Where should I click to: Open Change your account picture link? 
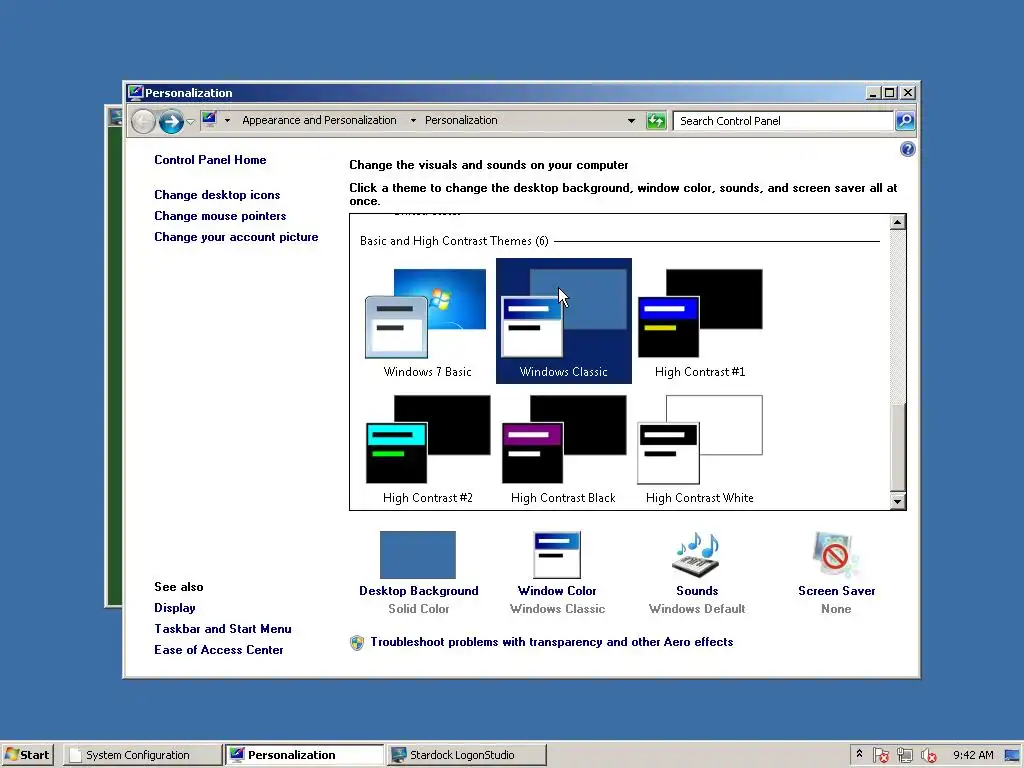tap(236, 237)
